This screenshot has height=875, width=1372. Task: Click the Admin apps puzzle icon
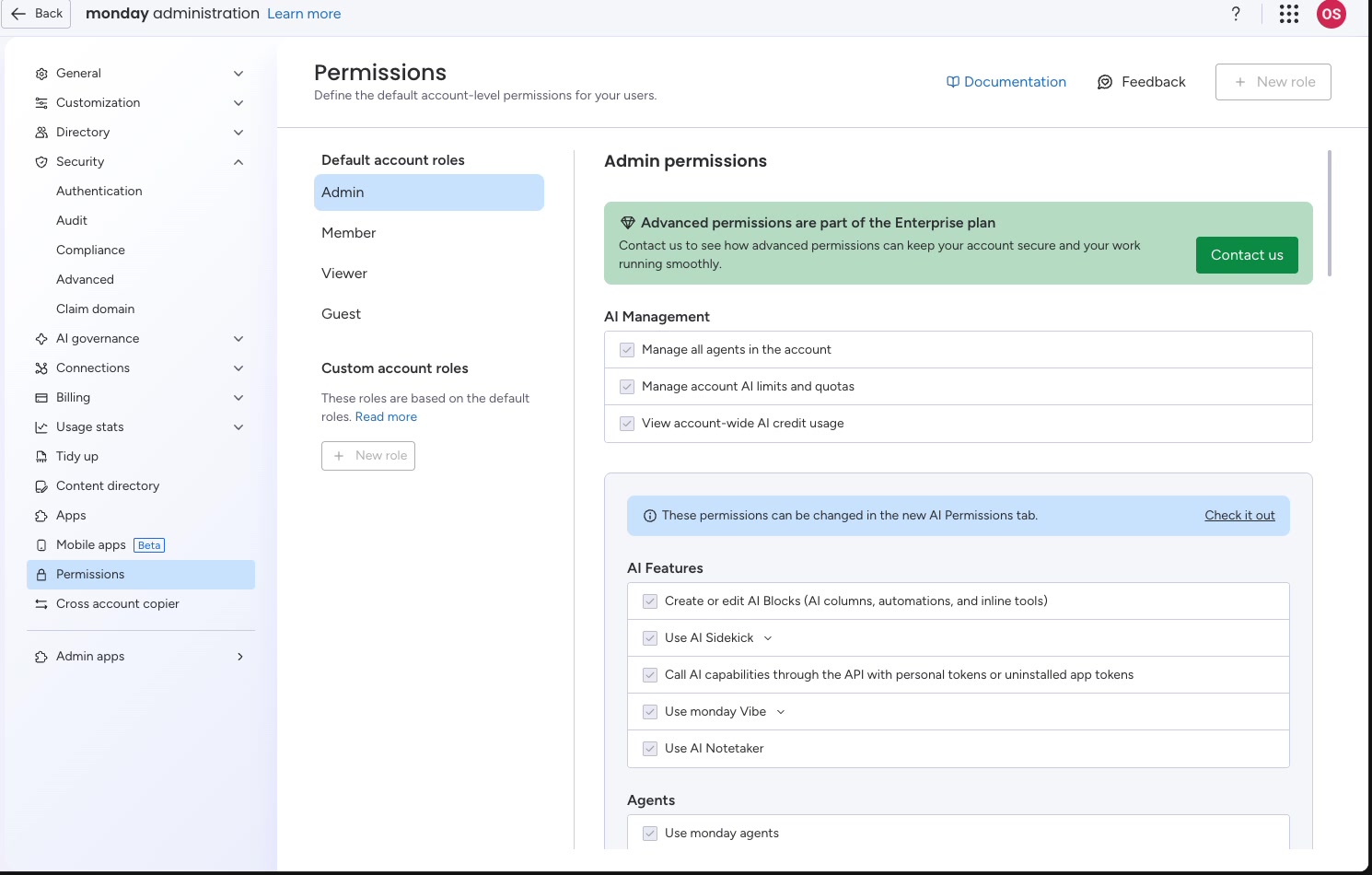click(x=41, y=657)
